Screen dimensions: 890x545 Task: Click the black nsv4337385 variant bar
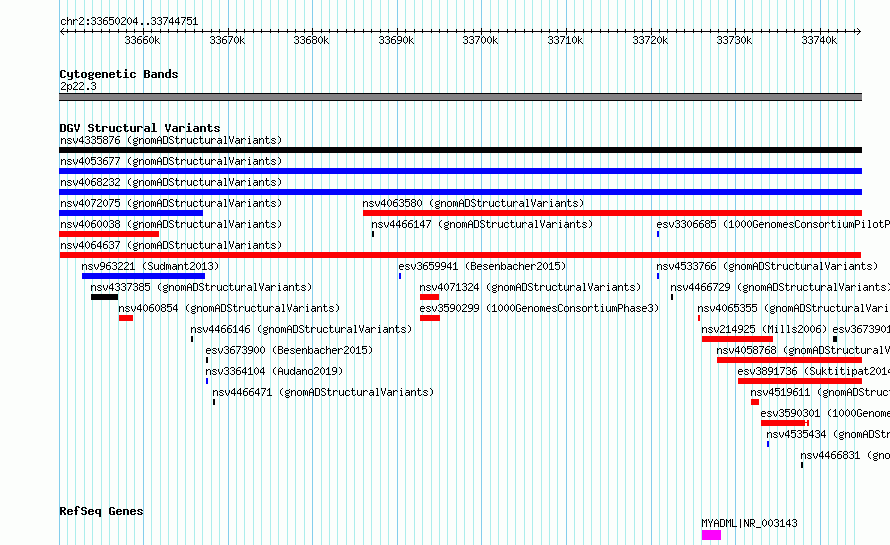pos(104,297)
